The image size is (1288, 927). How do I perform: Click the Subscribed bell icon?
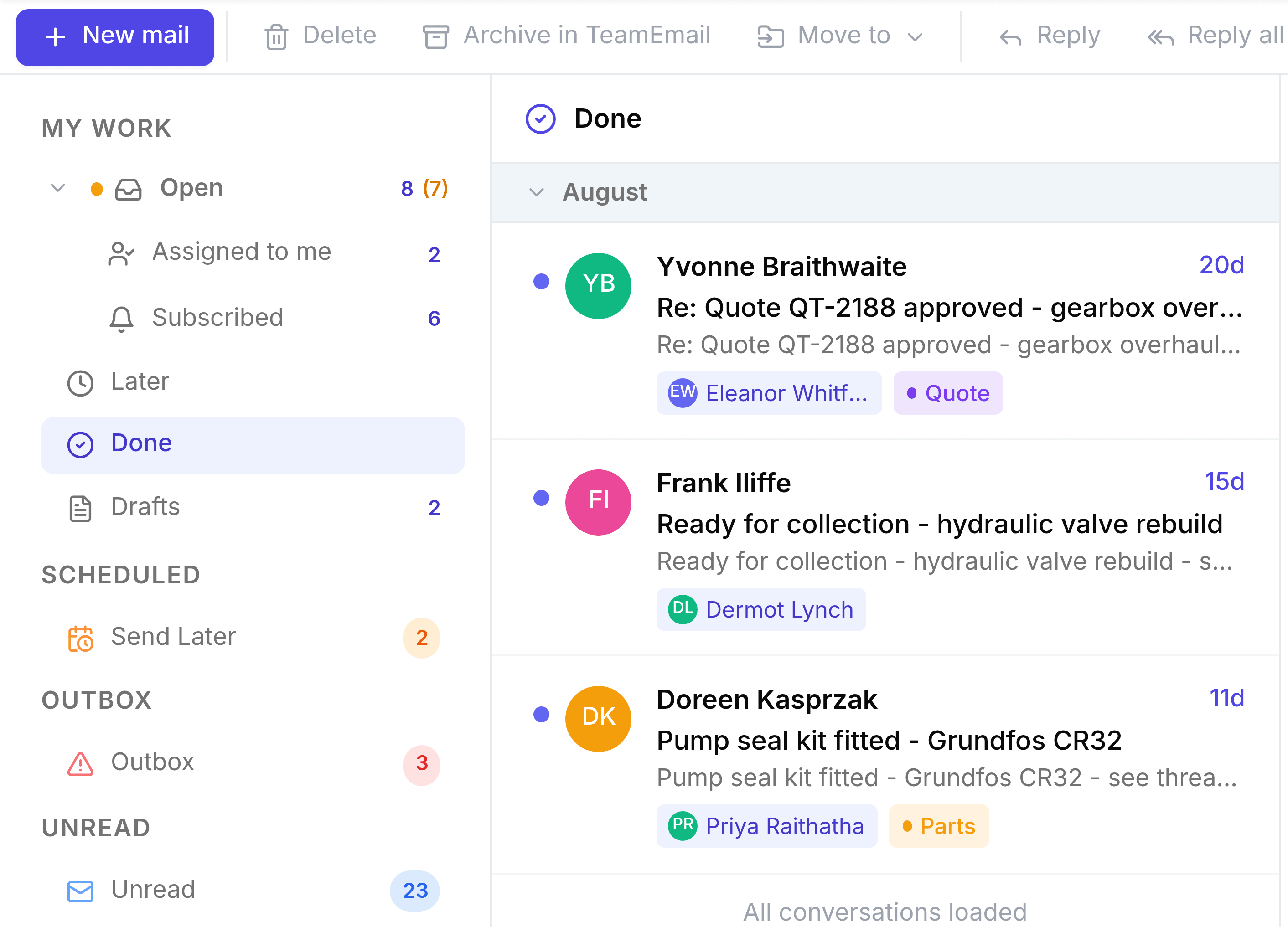pyautogui.click(x=121, y=318)
